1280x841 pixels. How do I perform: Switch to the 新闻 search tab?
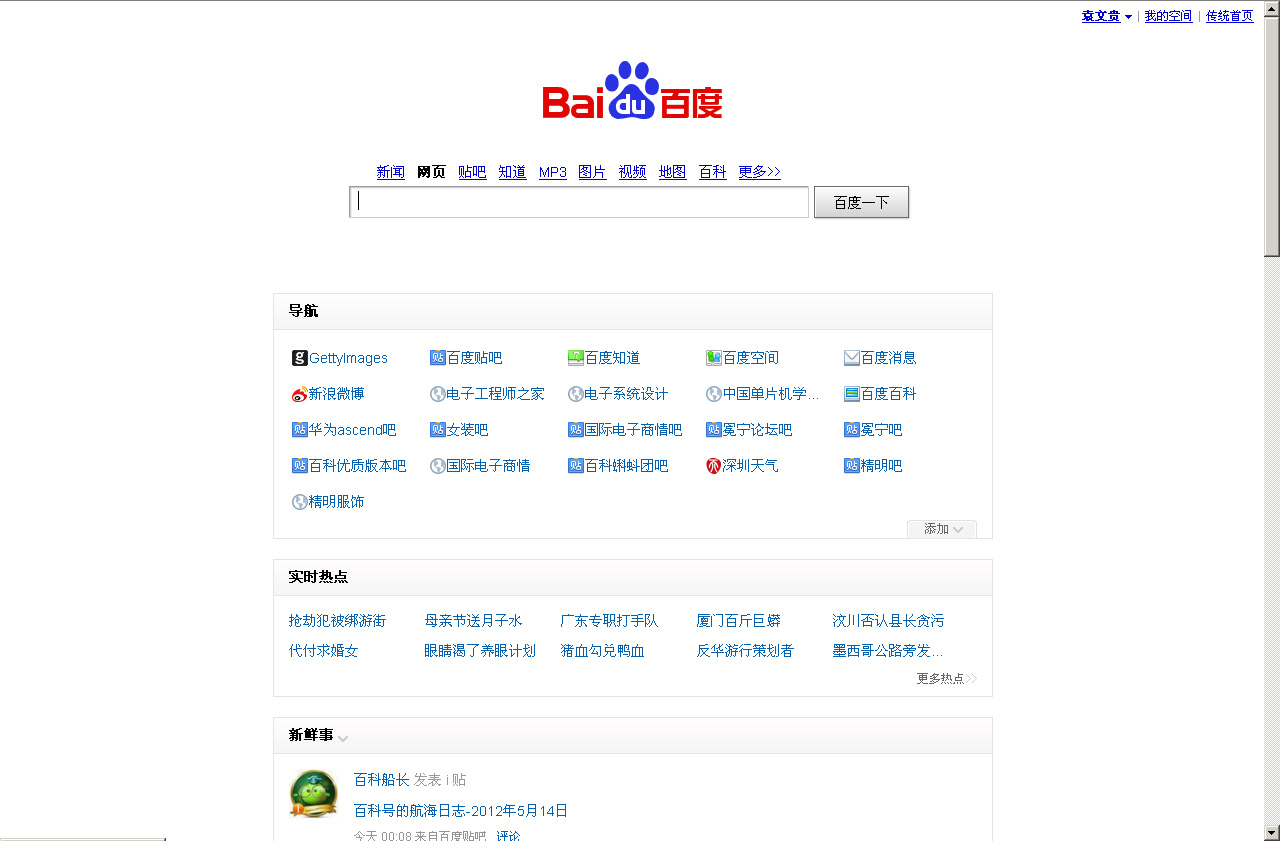pos(390,171)
